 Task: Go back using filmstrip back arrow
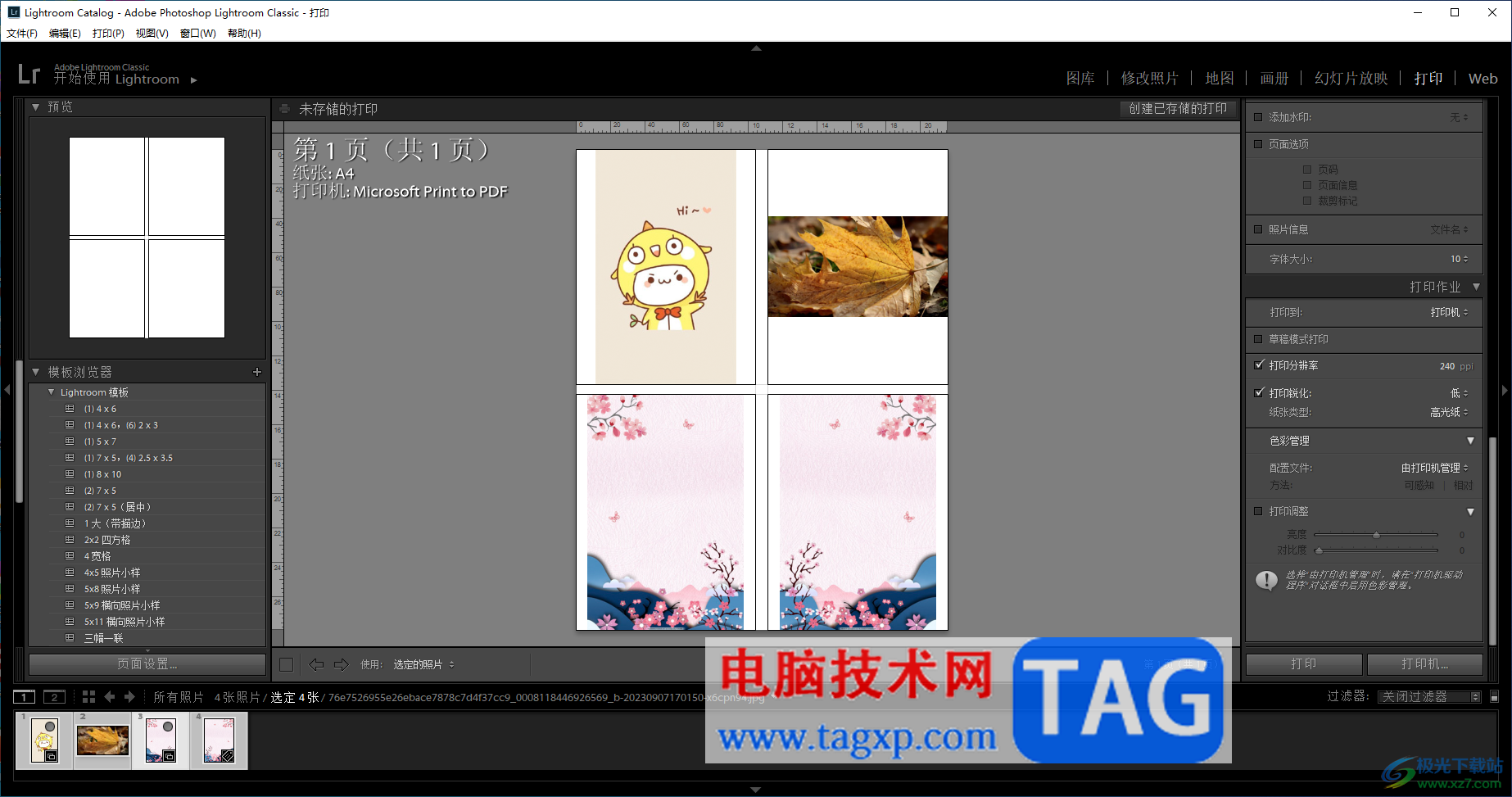tap(110, 697)
